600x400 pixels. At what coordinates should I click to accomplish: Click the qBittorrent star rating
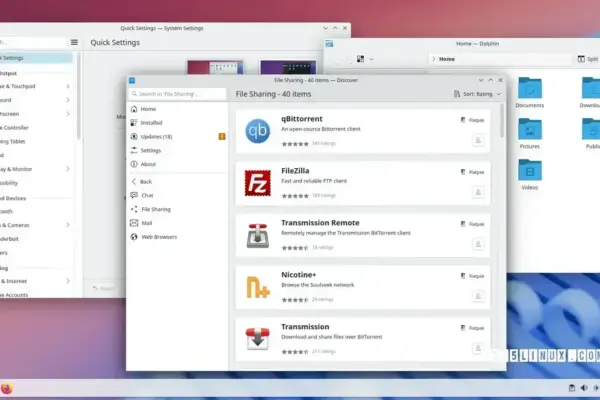point(295,144)
